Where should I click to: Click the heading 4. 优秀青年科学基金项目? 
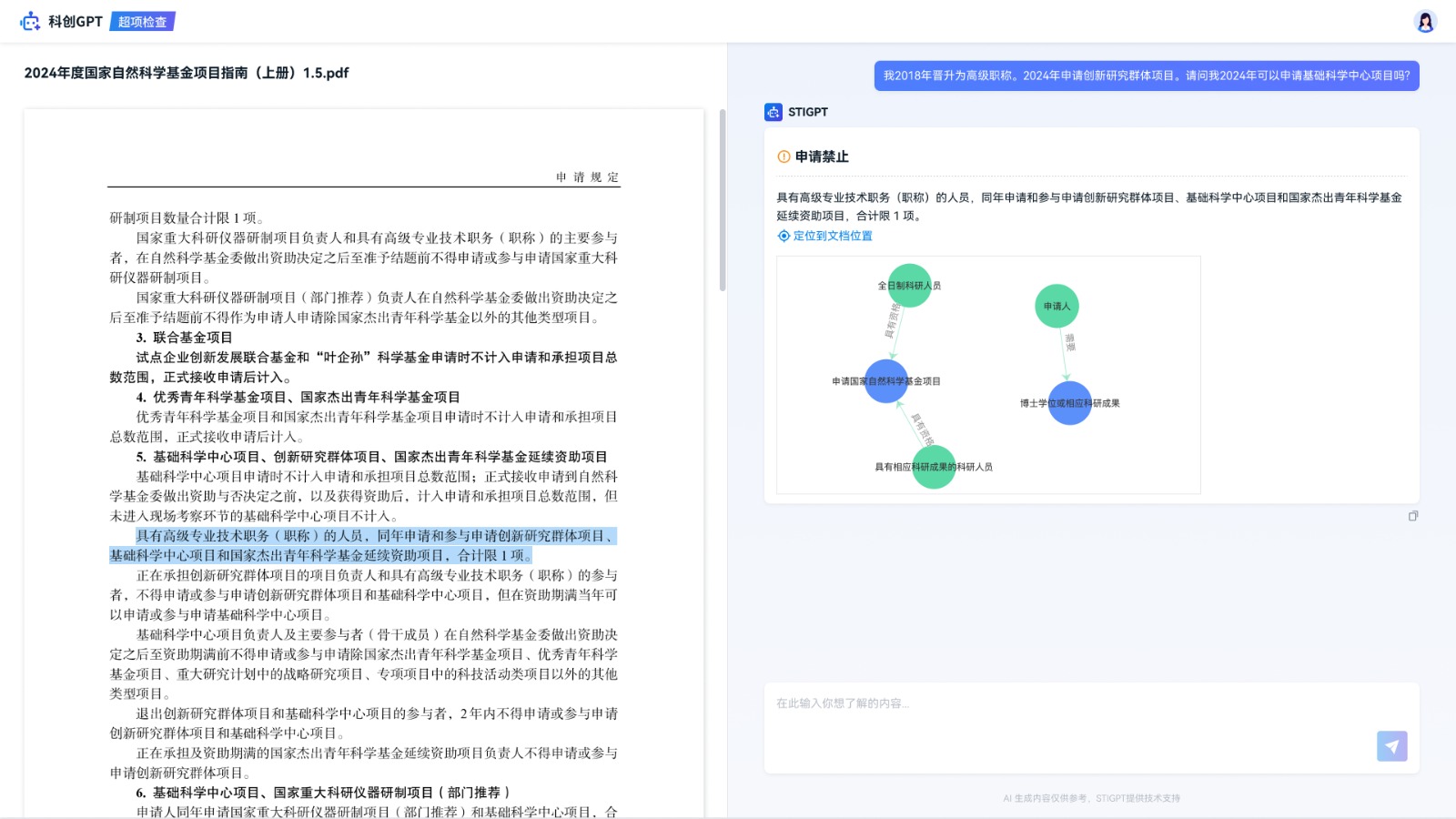click(298, 397)
